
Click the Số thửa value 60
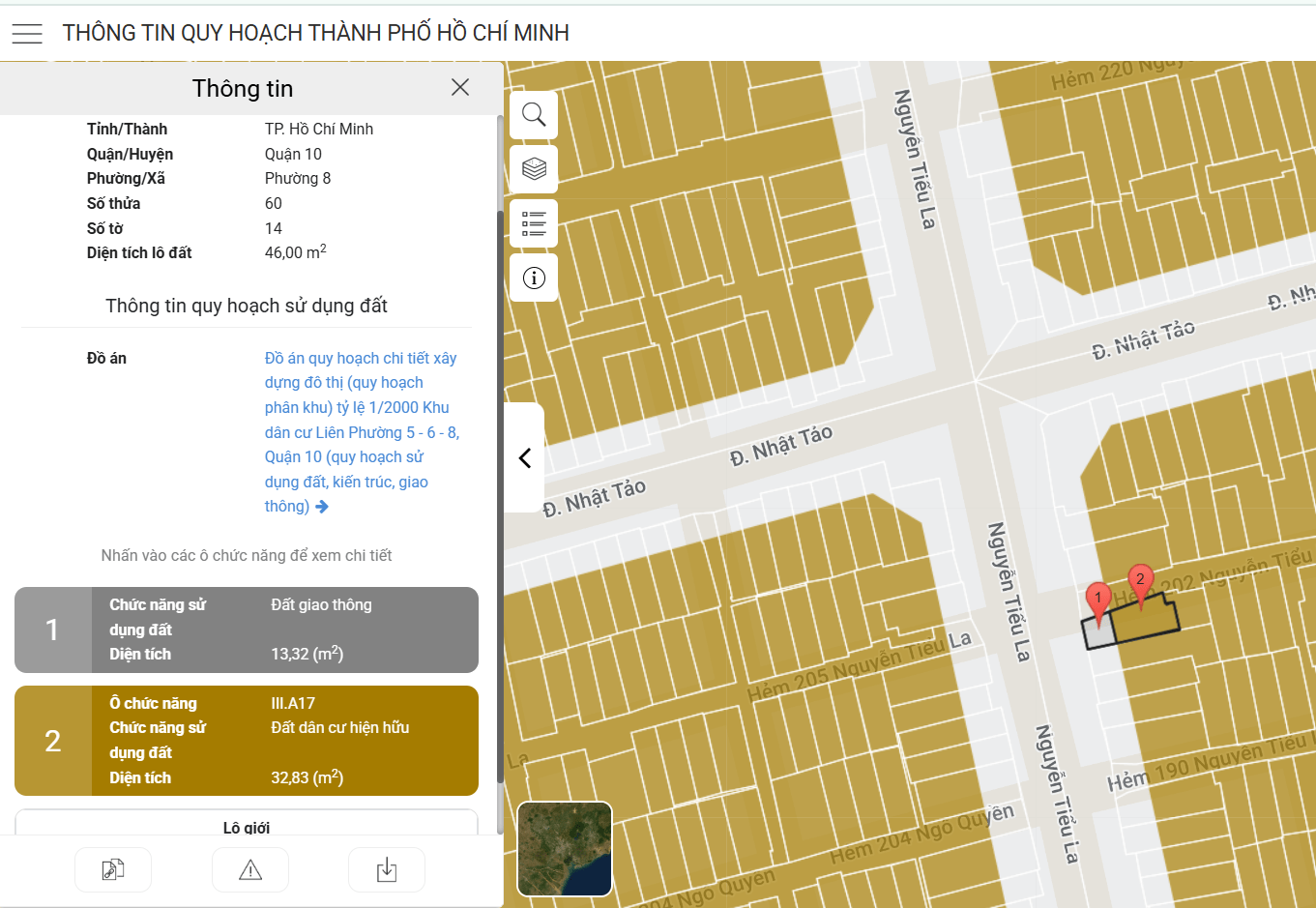[x=274, y=203]
